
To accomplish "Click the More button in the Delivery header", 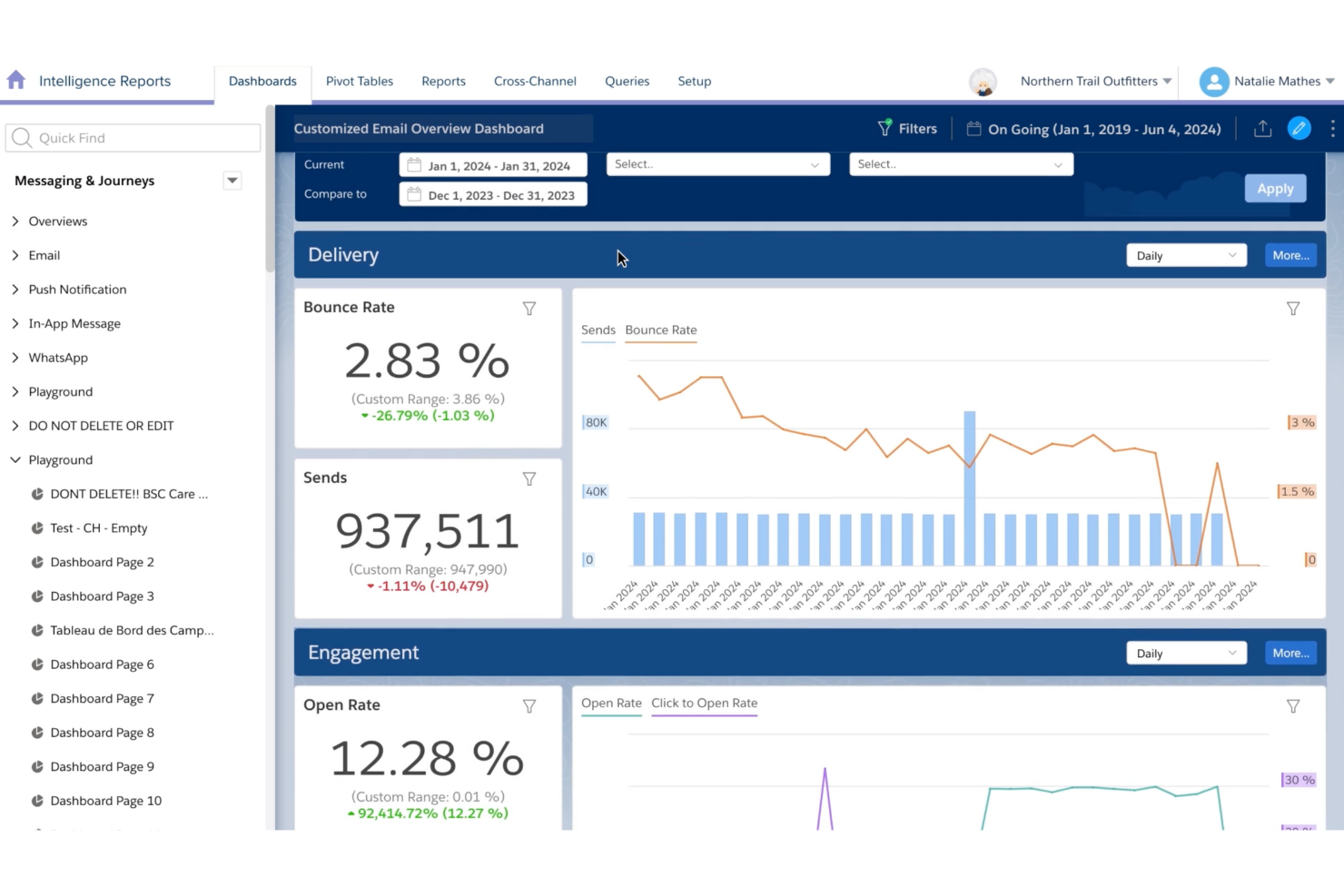I will click(x=1290, y=255).
